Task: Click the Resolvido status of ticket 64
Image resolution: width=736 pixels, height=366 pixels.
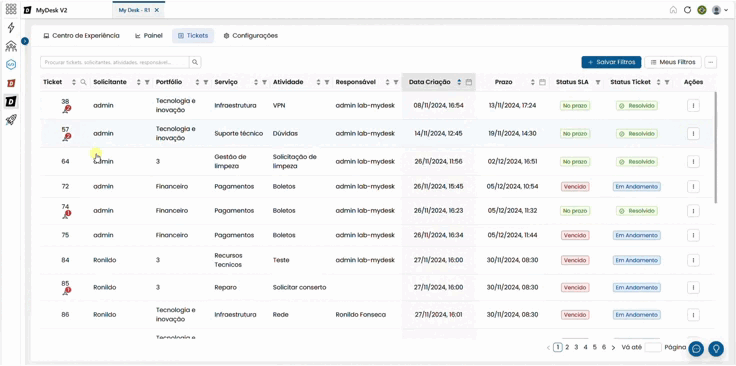Action: pyautogui.click(x=636, y=161)
